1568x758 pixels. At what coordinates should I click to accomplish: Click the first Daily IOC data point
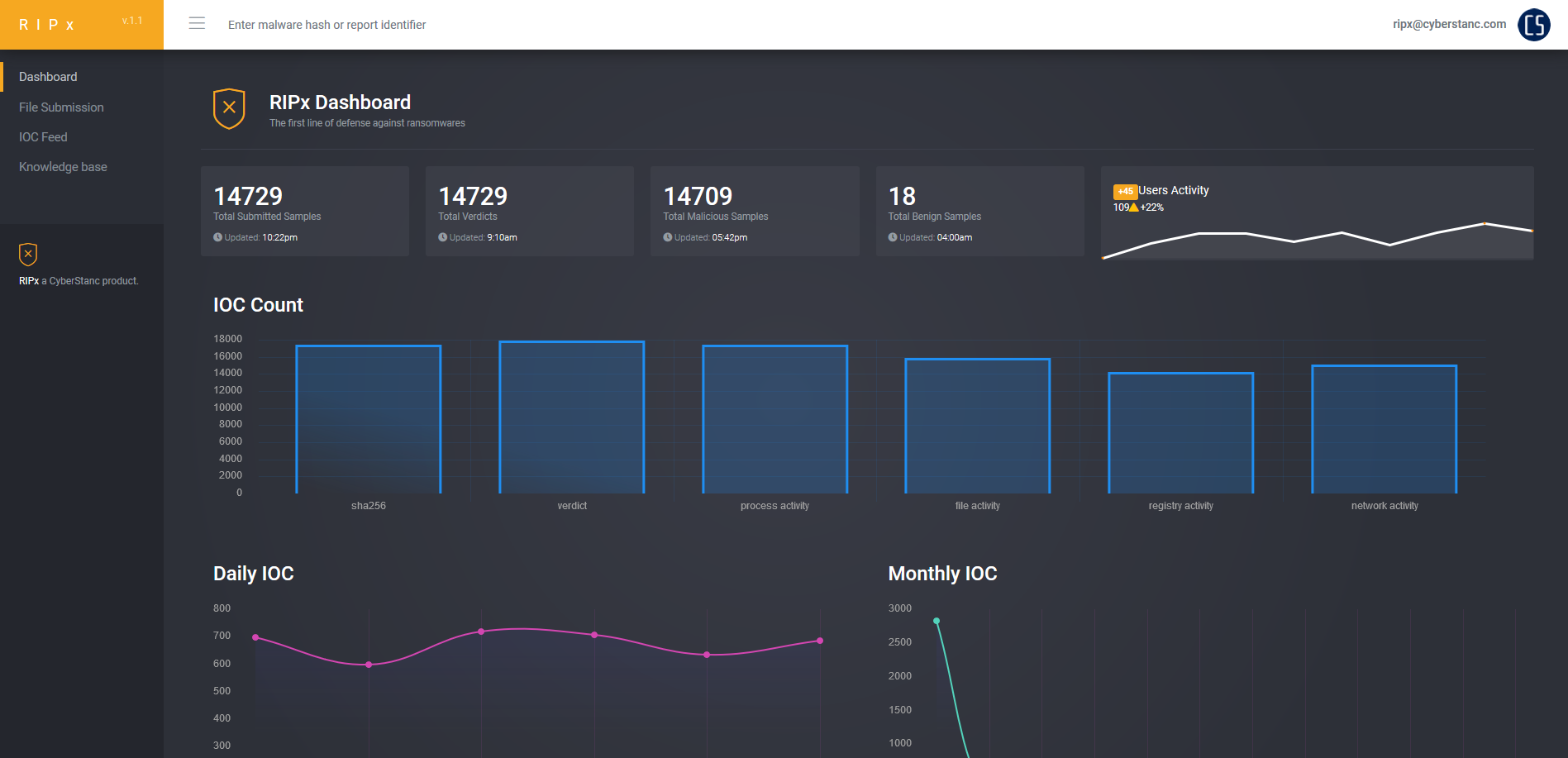pos(255,637)
